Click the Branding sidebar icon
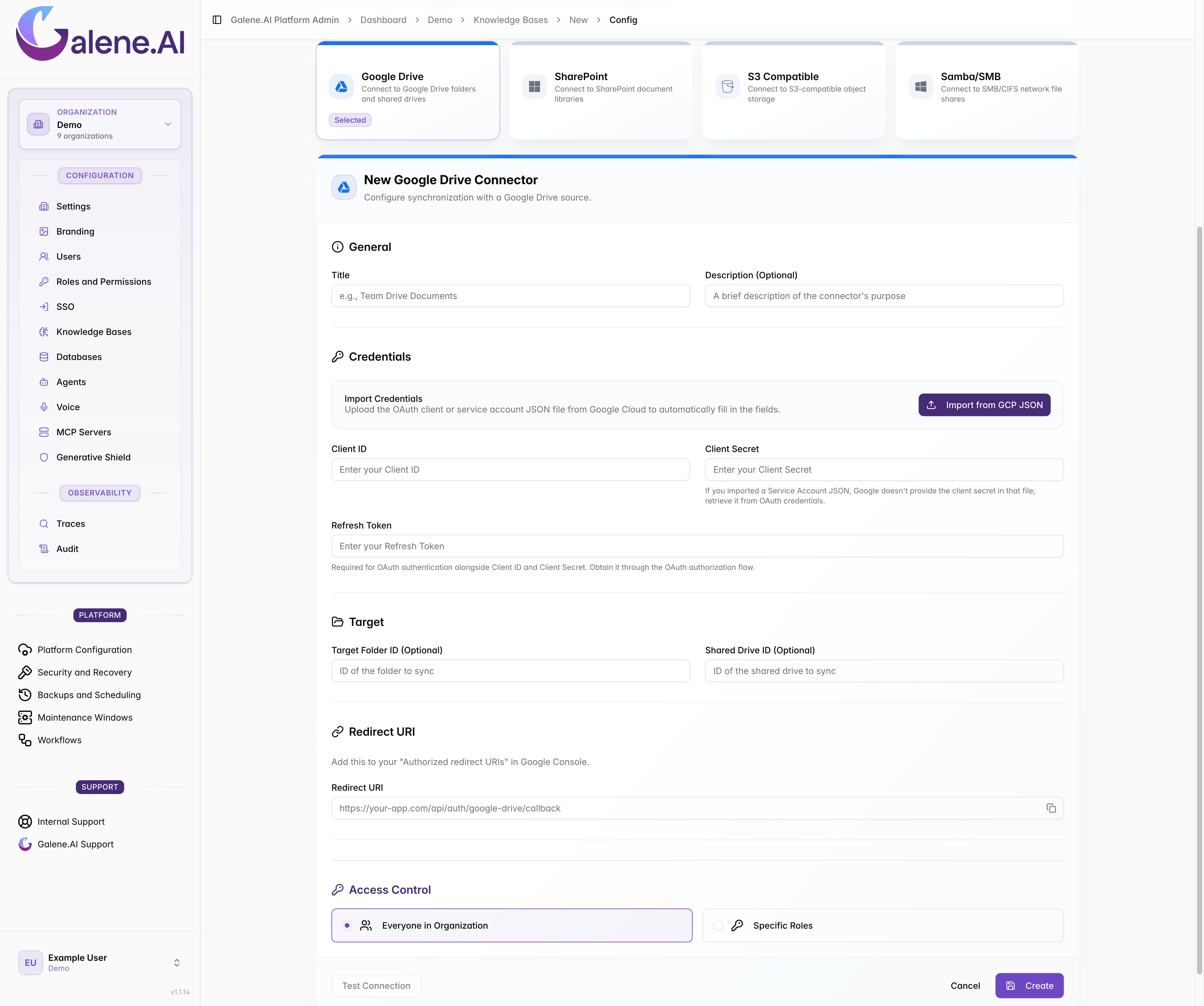This screenshot has width=1204, height=1006. (43, 232)
